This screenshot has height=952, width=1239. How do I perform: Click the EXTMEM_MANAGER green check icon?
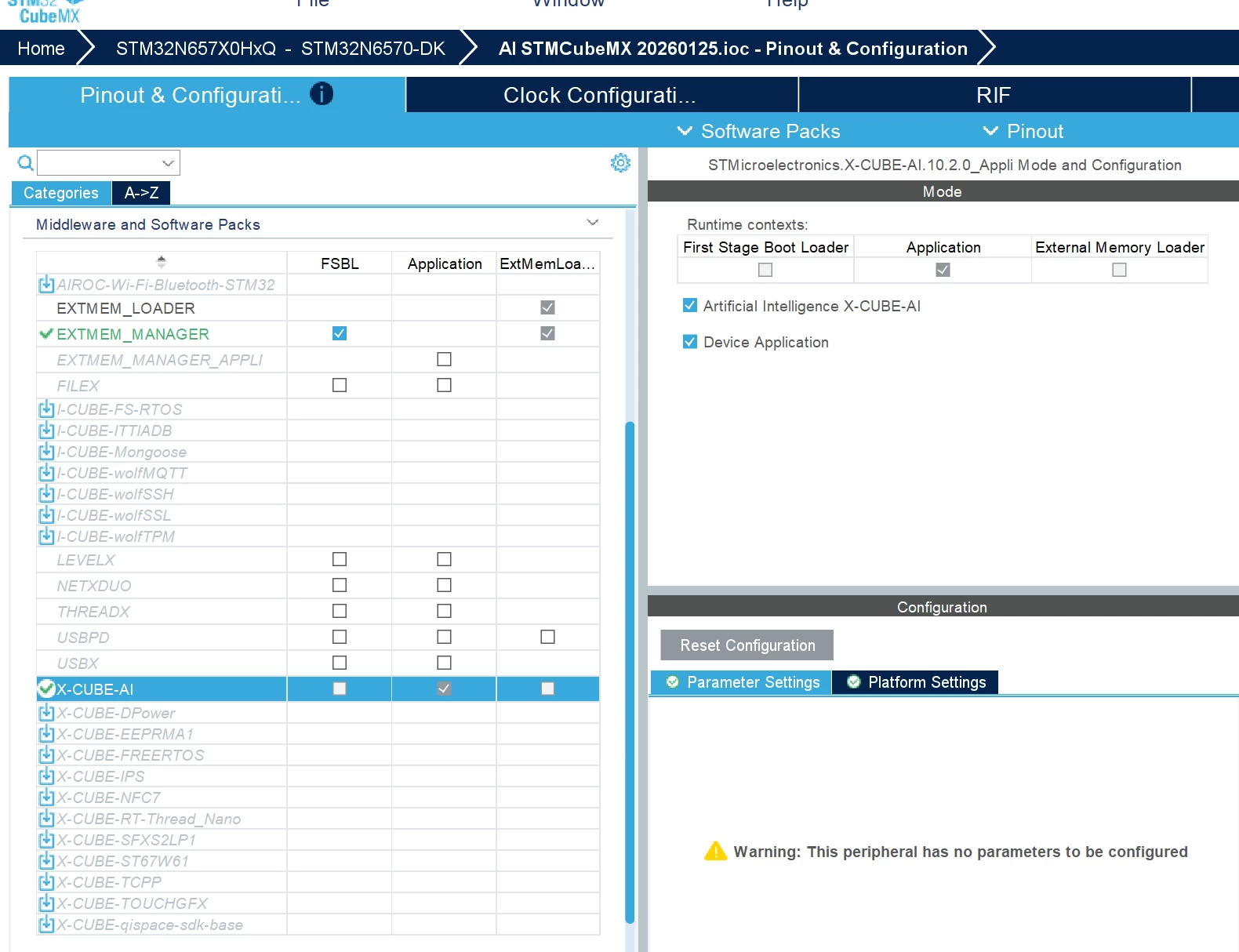pos(46,333)
